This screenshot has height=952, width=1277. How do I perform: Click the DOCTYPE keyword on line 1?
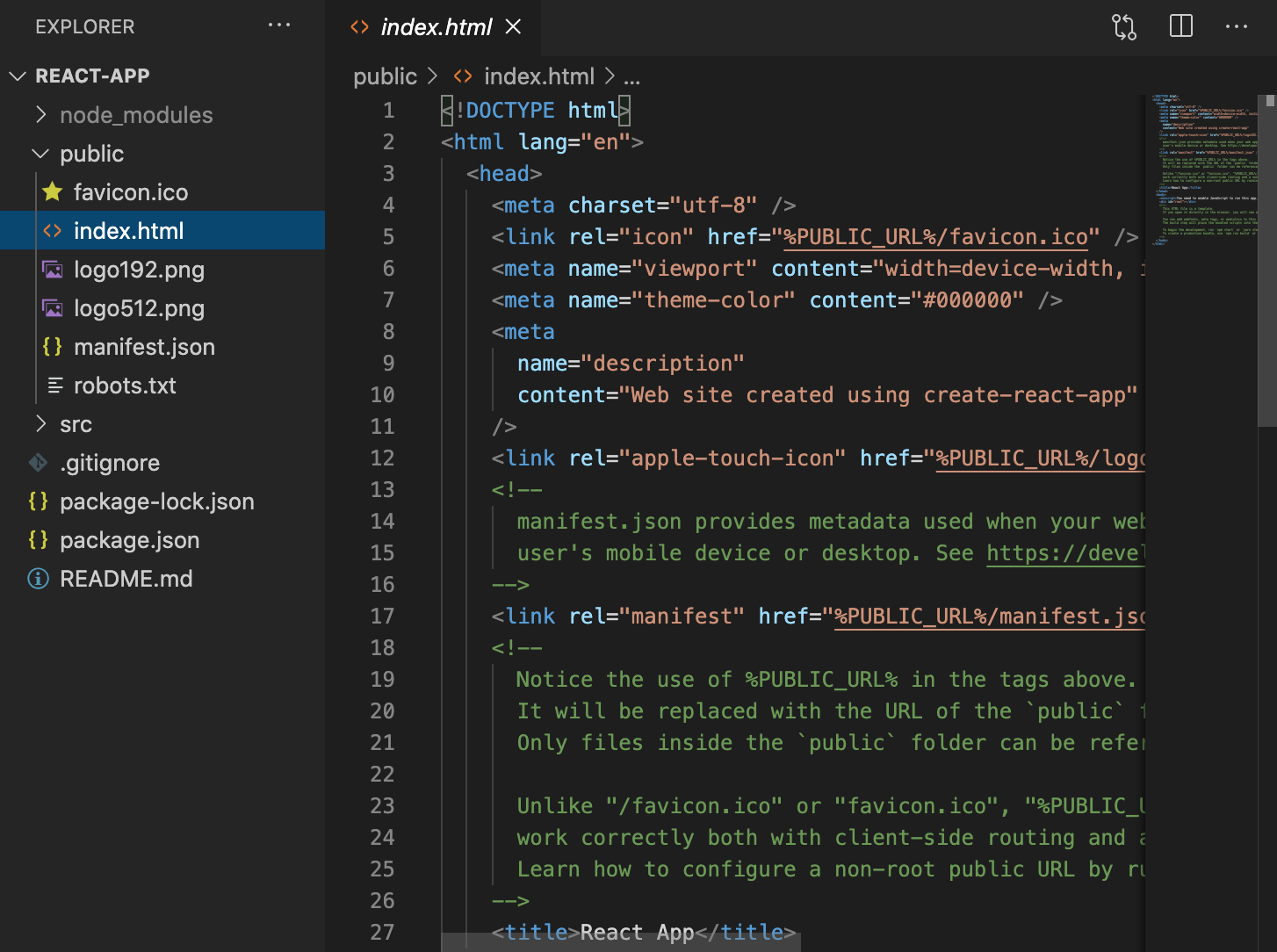510,111
